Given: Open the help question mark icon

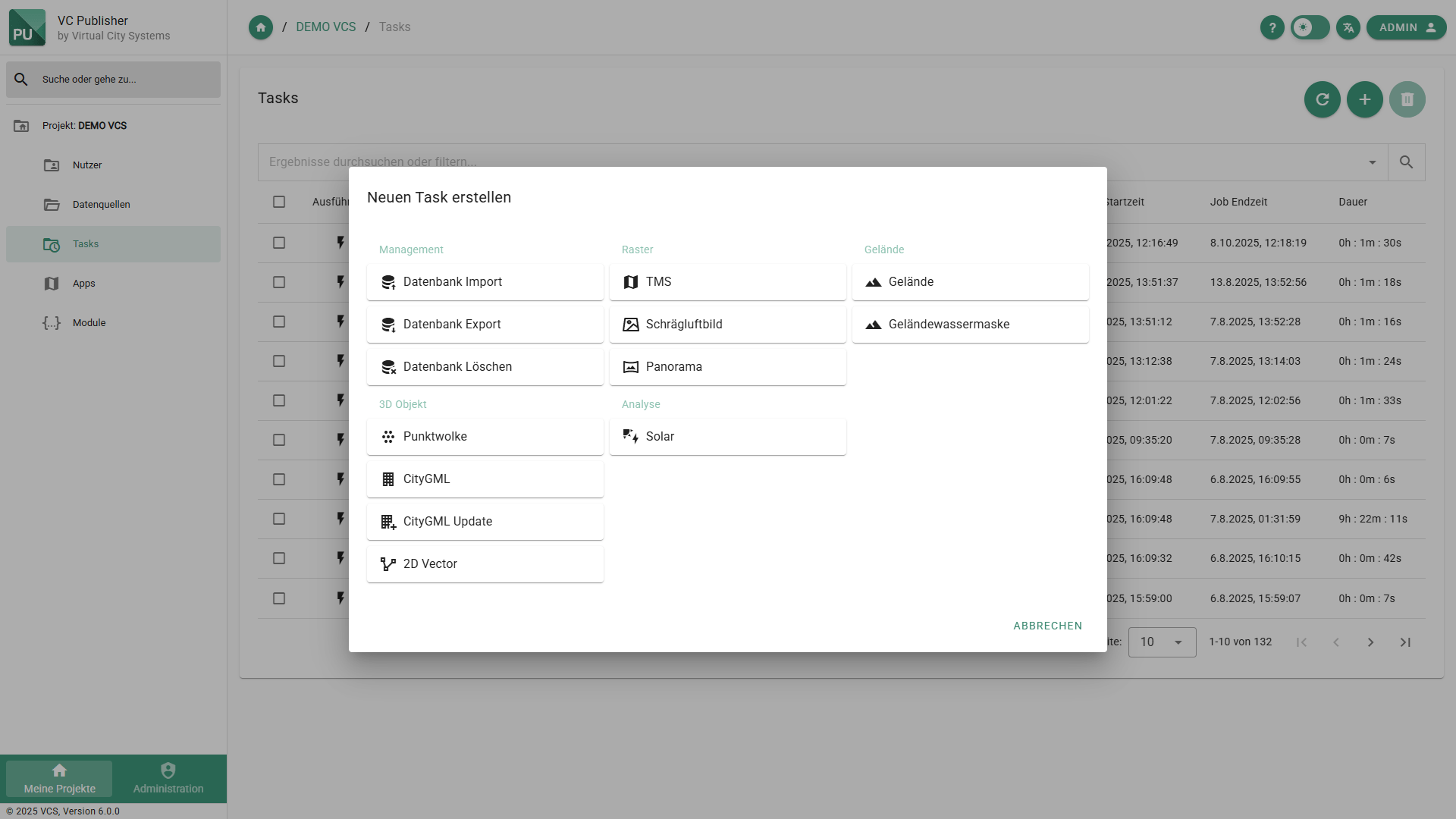Looking at the screenshot, I should [x=1272, y=27].
